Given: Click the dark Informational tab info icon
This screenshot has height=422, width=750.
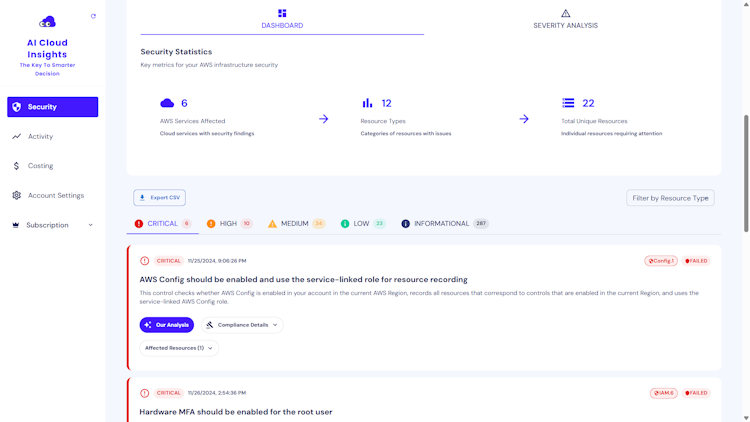Looking at the screenshot, I should [406, 223].
